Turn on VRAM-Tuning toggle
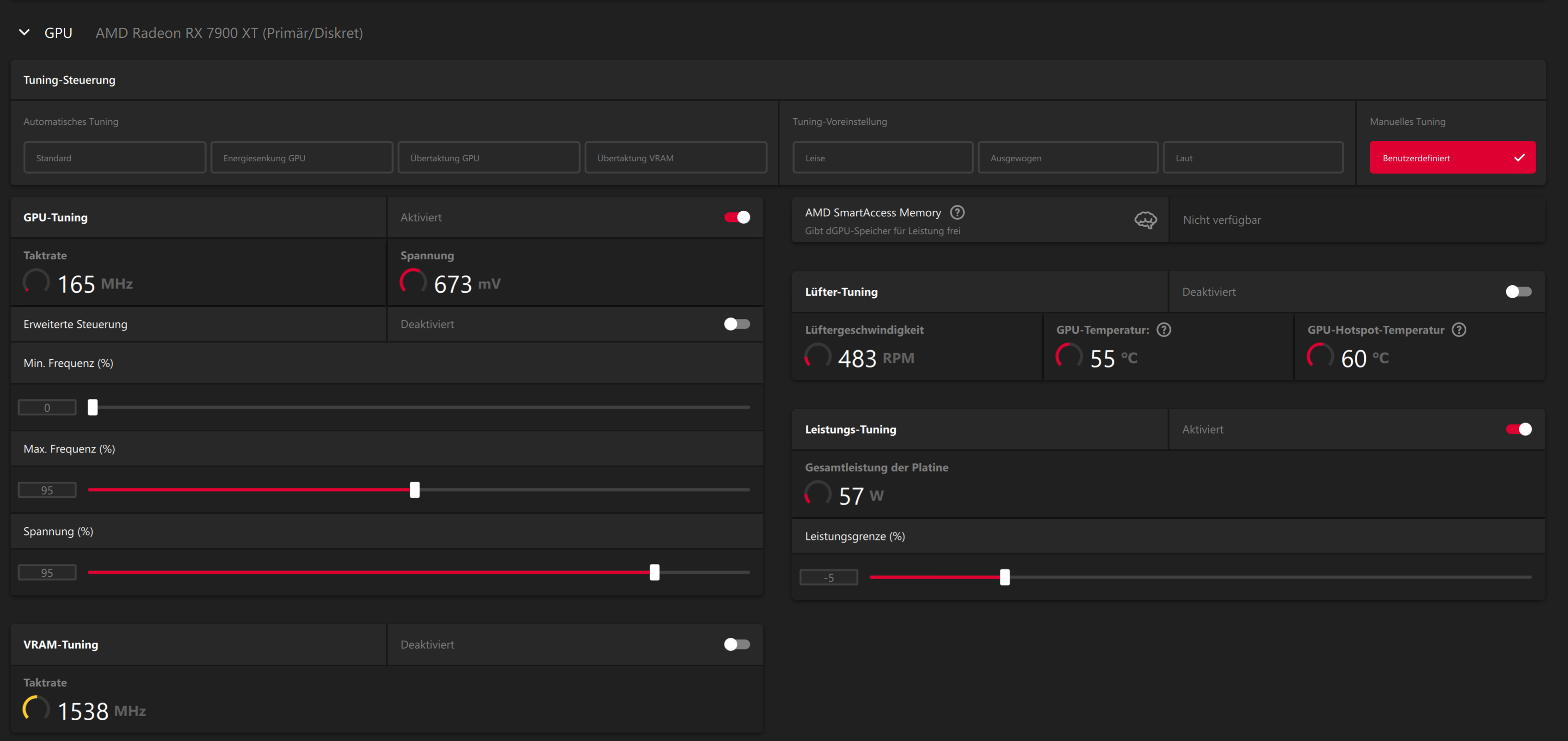Image resolution: width=1568 pixels, height=741 pixels. (737, 644)
